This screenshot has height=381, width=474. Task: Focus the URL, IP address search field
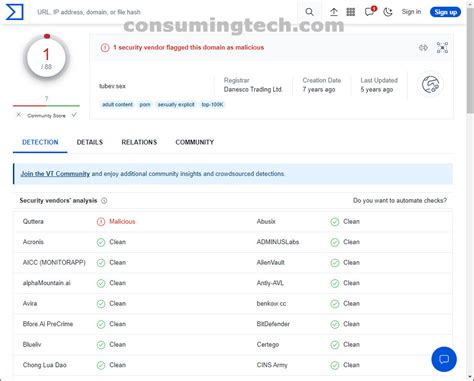coord(163,12)
